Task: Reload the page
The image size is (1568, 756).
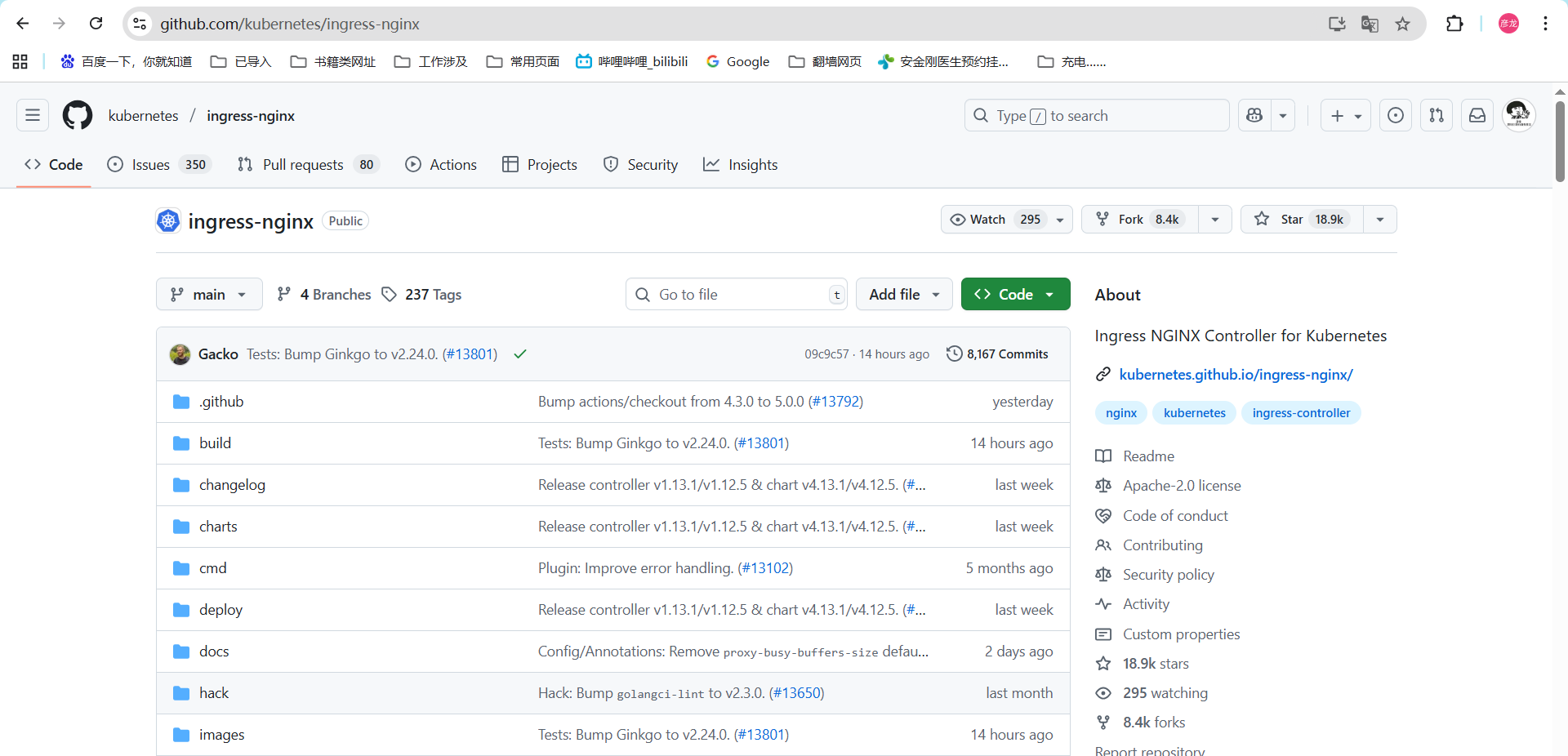Action: tap(96, 24)
